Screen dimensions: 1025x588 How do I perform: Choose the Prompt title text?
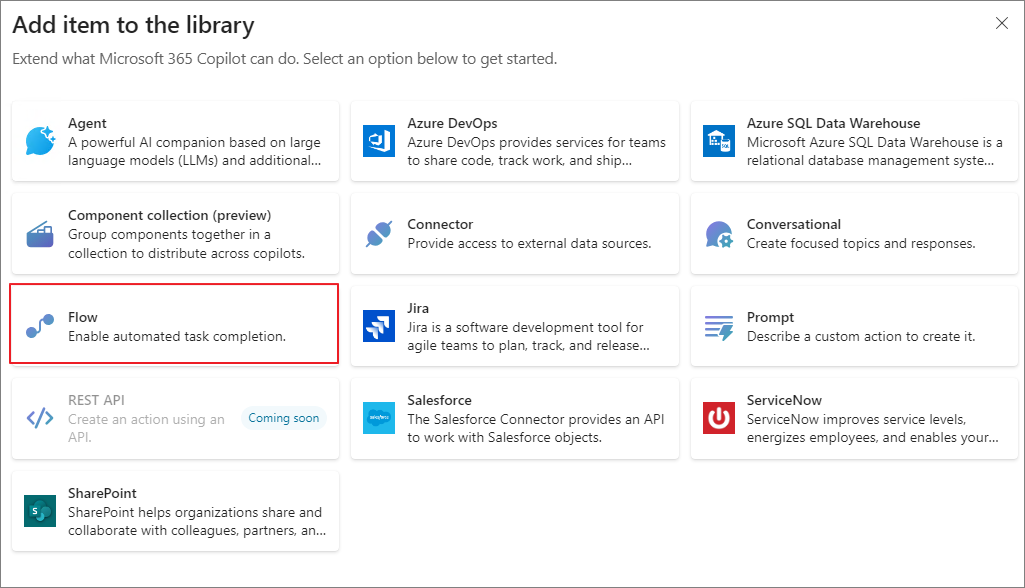pyautogui.click(x=770, y=317)
